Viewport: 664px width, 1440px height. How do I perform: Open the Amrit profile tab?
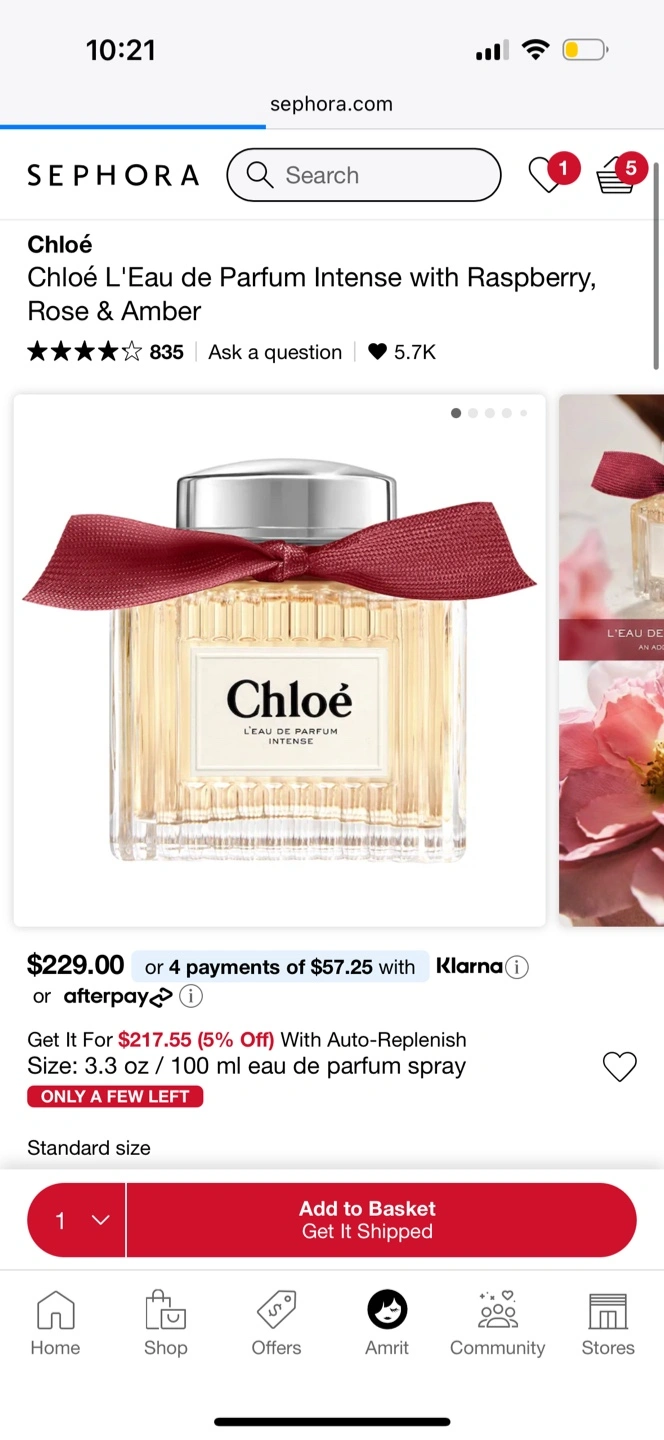tap(387, 1323)
